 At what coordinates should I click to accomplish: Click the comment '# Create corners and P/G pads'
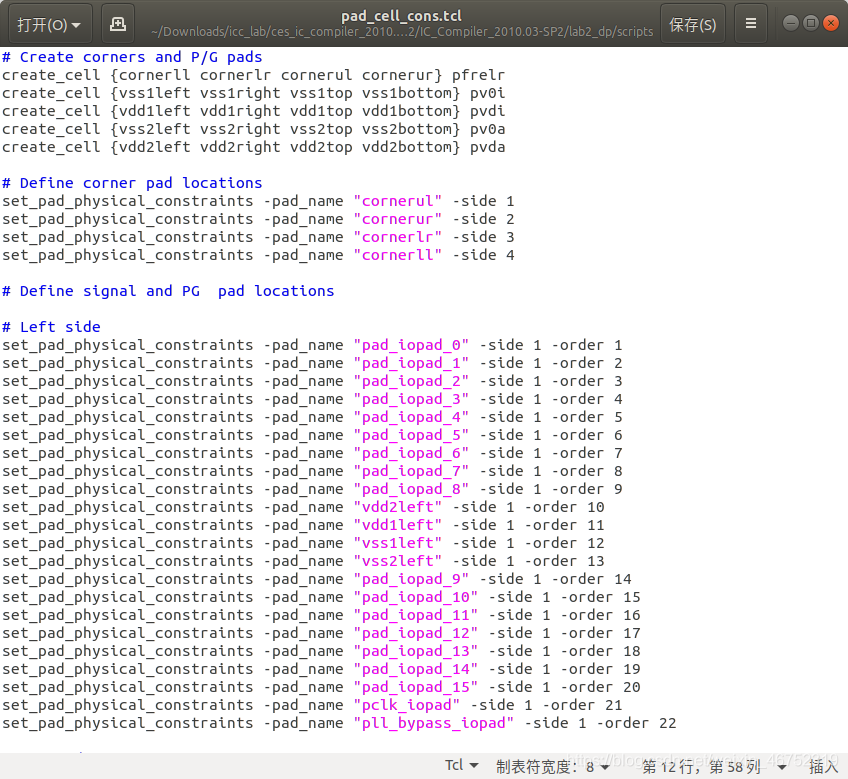pos(132,57)
